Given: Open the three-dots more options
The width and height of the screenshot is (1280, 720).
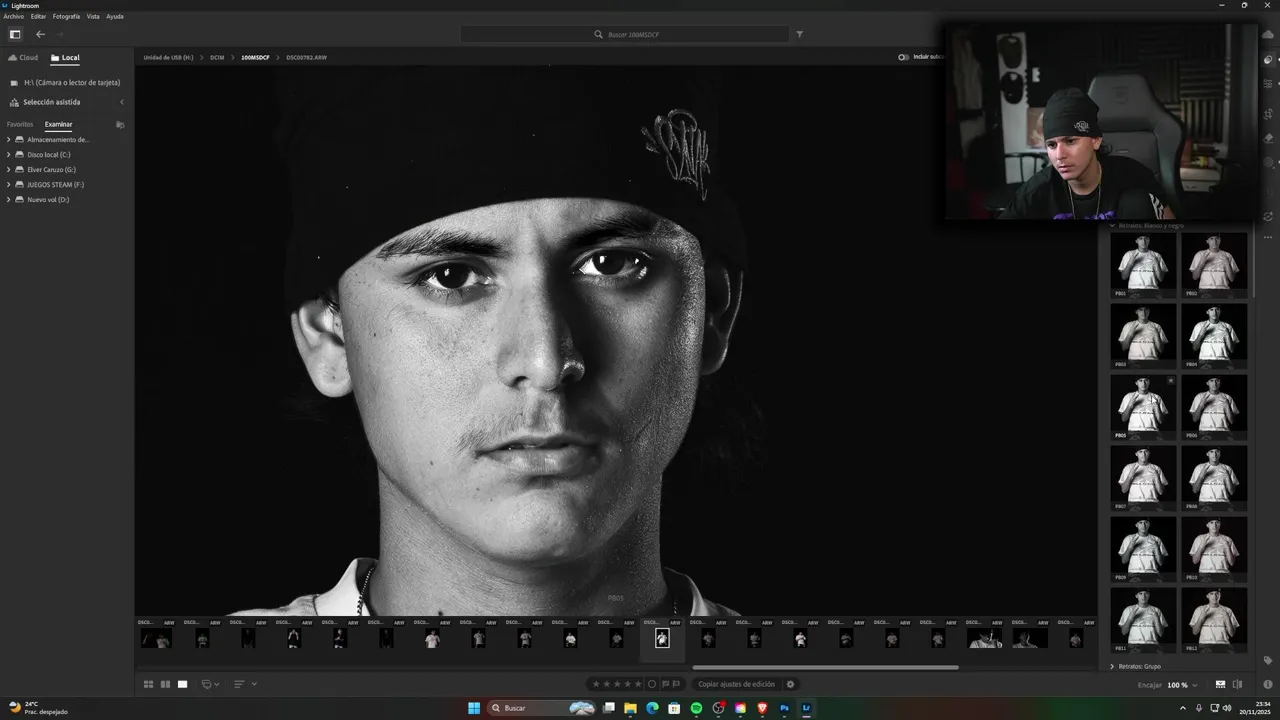Looking at the screenshot, I should [1268, 238].
